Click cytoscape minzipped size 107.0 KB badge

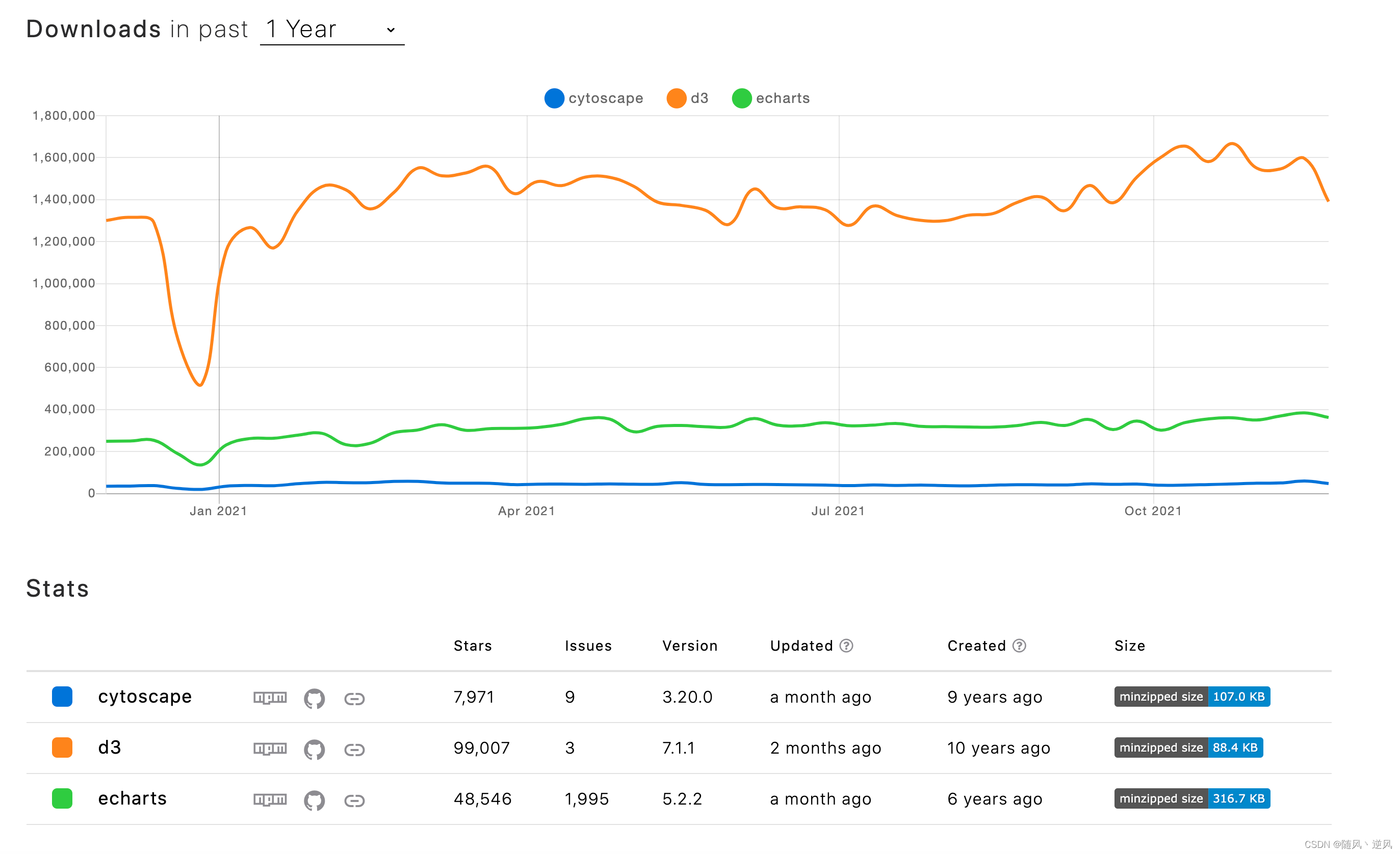point(1191,697)
